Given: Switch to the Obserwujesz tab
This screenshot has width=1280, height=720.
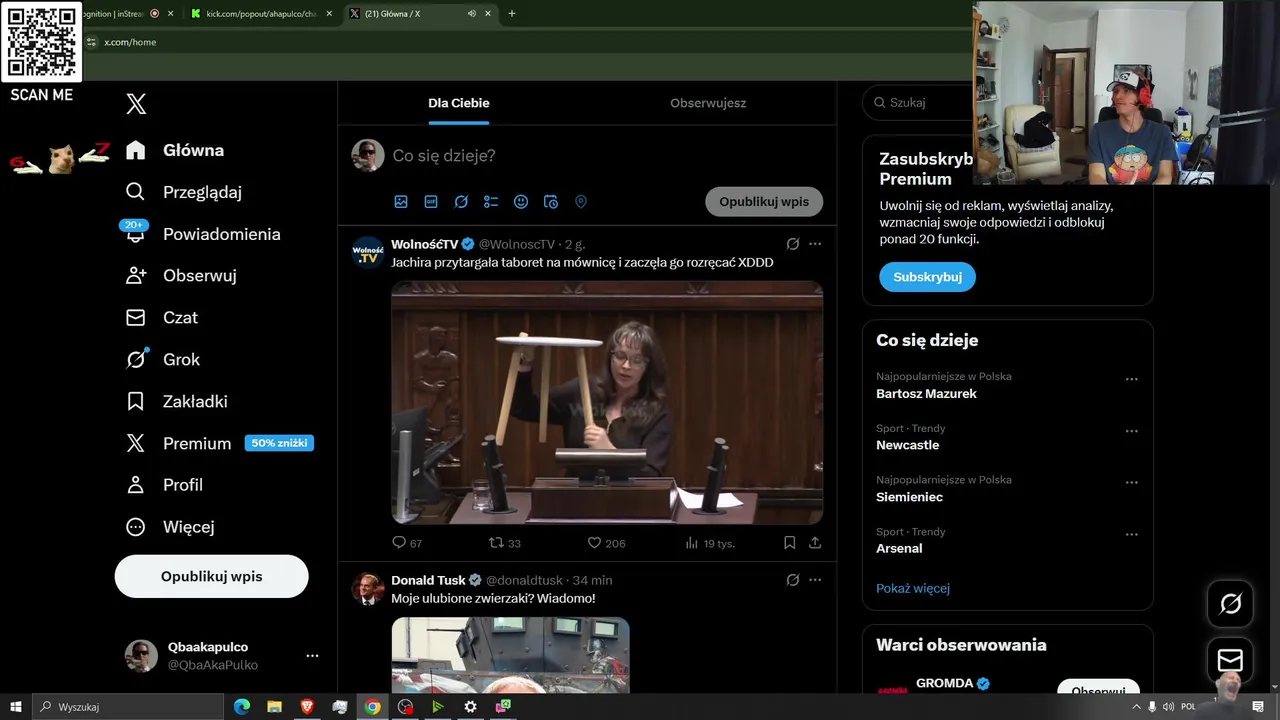Looking at the screenshot, I should (708, 103).
